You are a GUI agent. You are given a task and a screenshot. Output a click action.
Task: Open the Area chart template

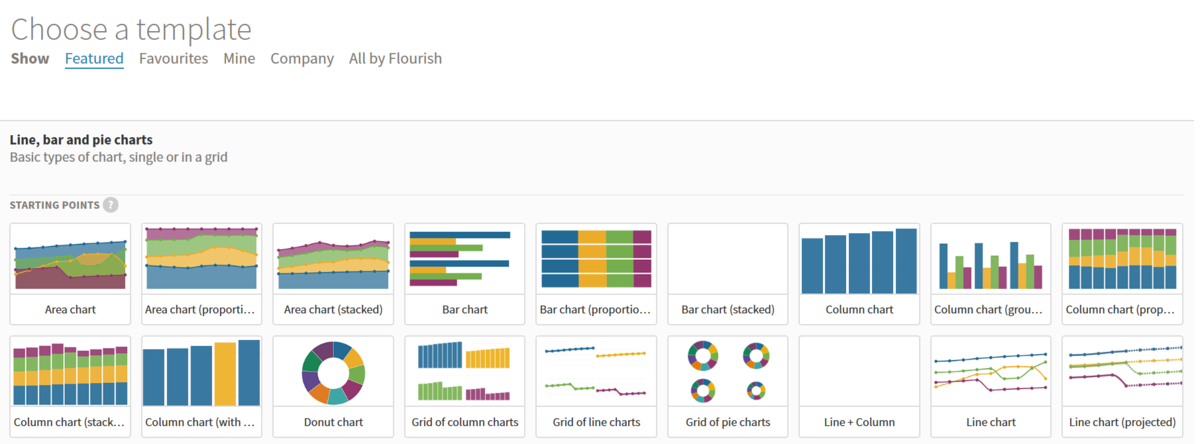tap(70, 273)
